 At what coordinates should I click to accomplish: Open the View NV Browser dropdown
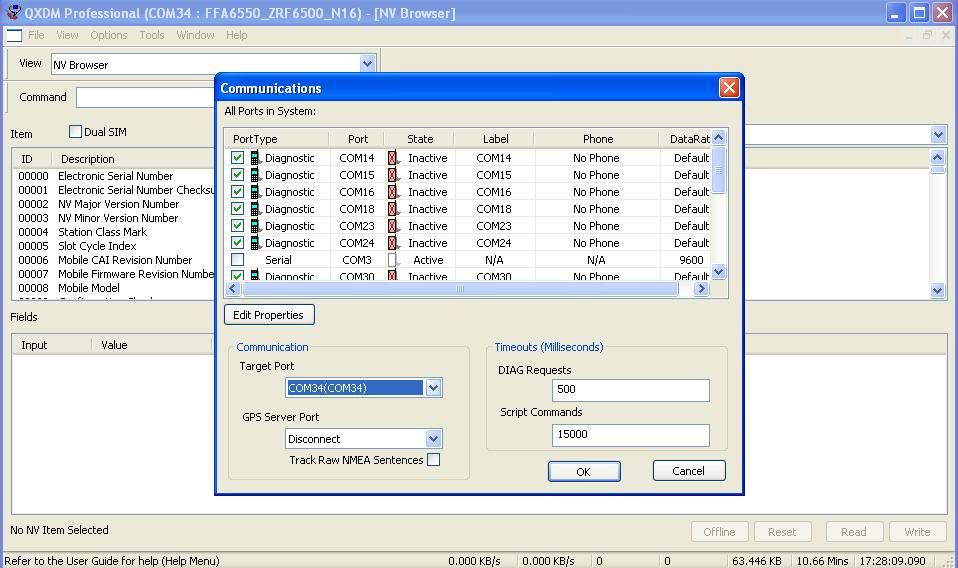[x=367, y=64]
